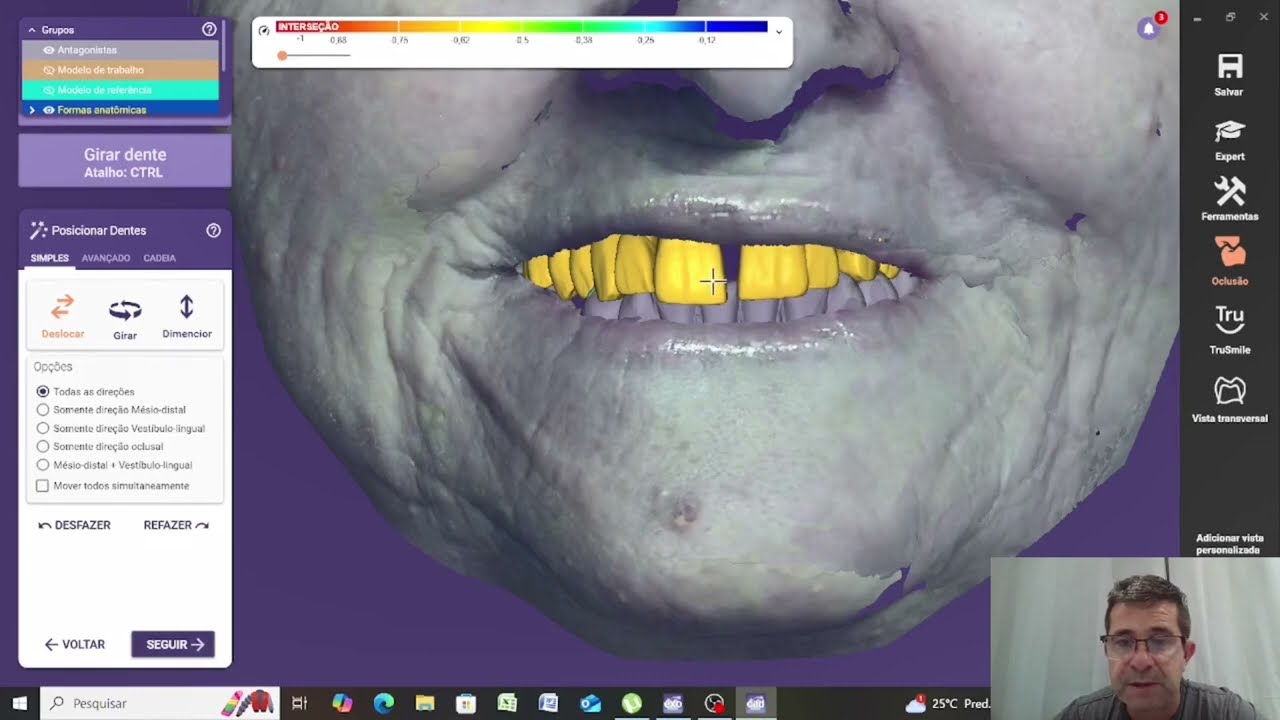This screenshot has width=1280, height=720.
Task: Open Task View on taskbar
Action: [x=299, y=703]
